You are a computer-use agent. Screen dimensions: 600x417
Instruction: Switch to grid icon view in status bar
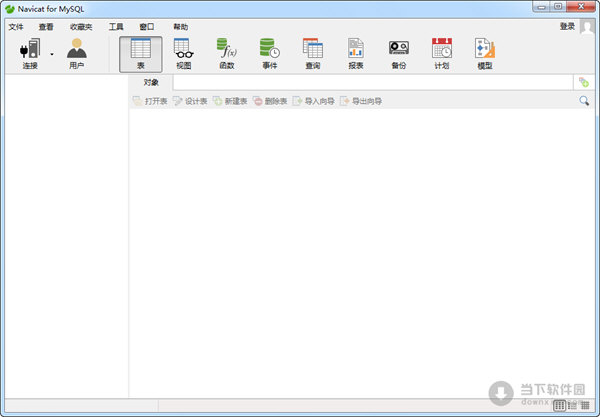coord(559,406)
